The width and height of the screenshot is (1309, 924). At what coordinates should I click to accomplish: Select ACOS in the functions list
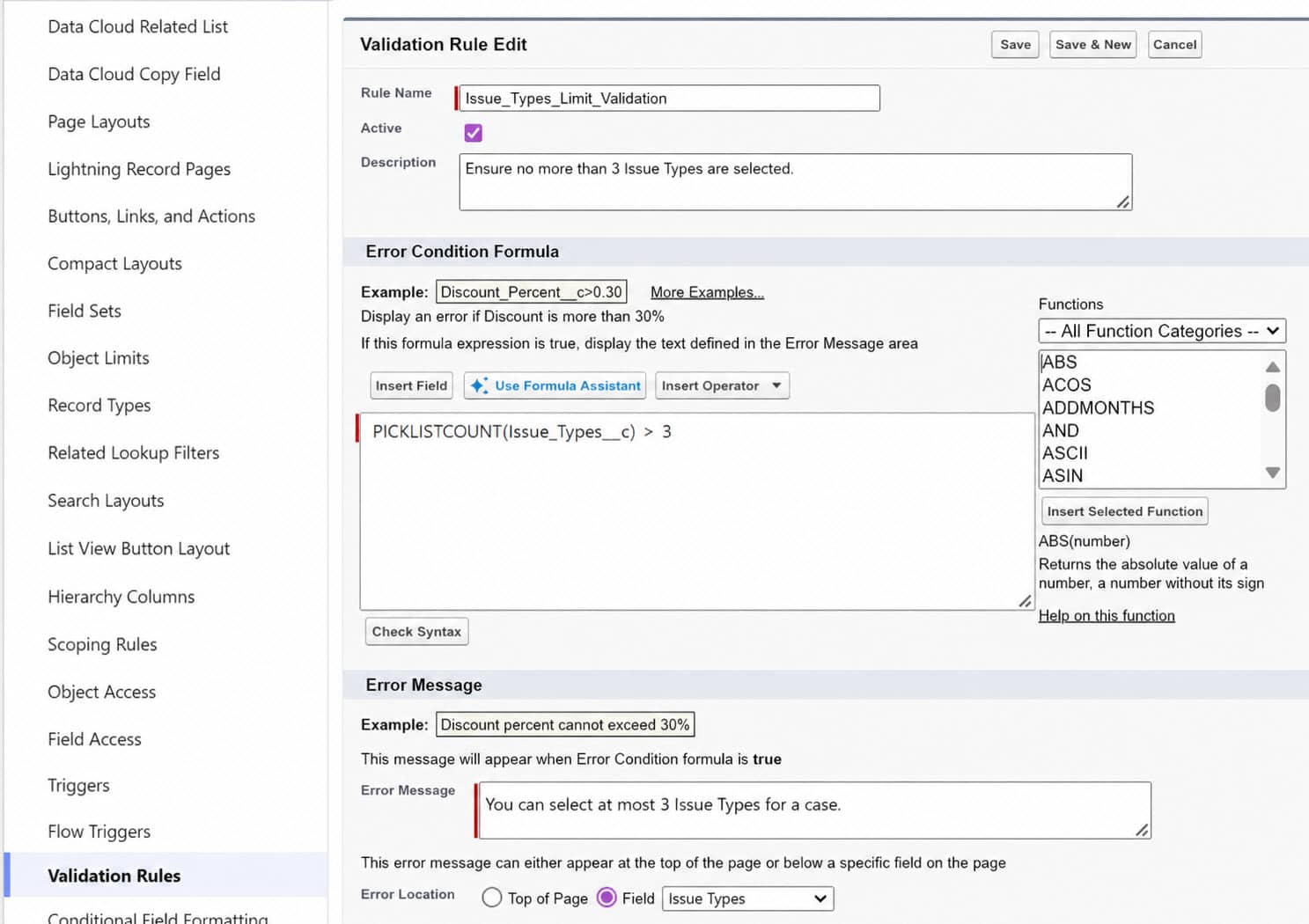(x=1066, y=385)
